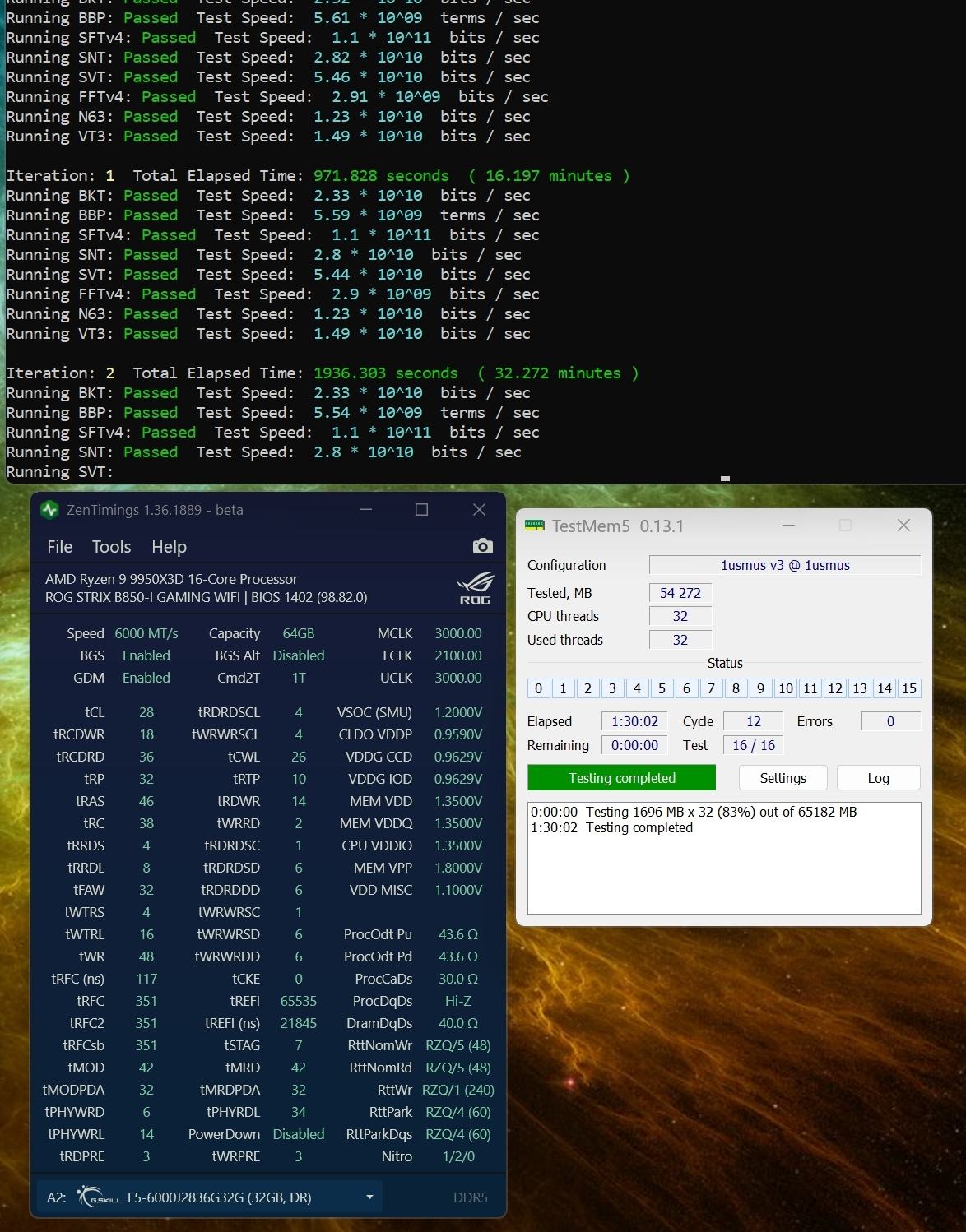966x1232 pixels.
Task: Click the Cycle value 12 field
Action: 753,721
